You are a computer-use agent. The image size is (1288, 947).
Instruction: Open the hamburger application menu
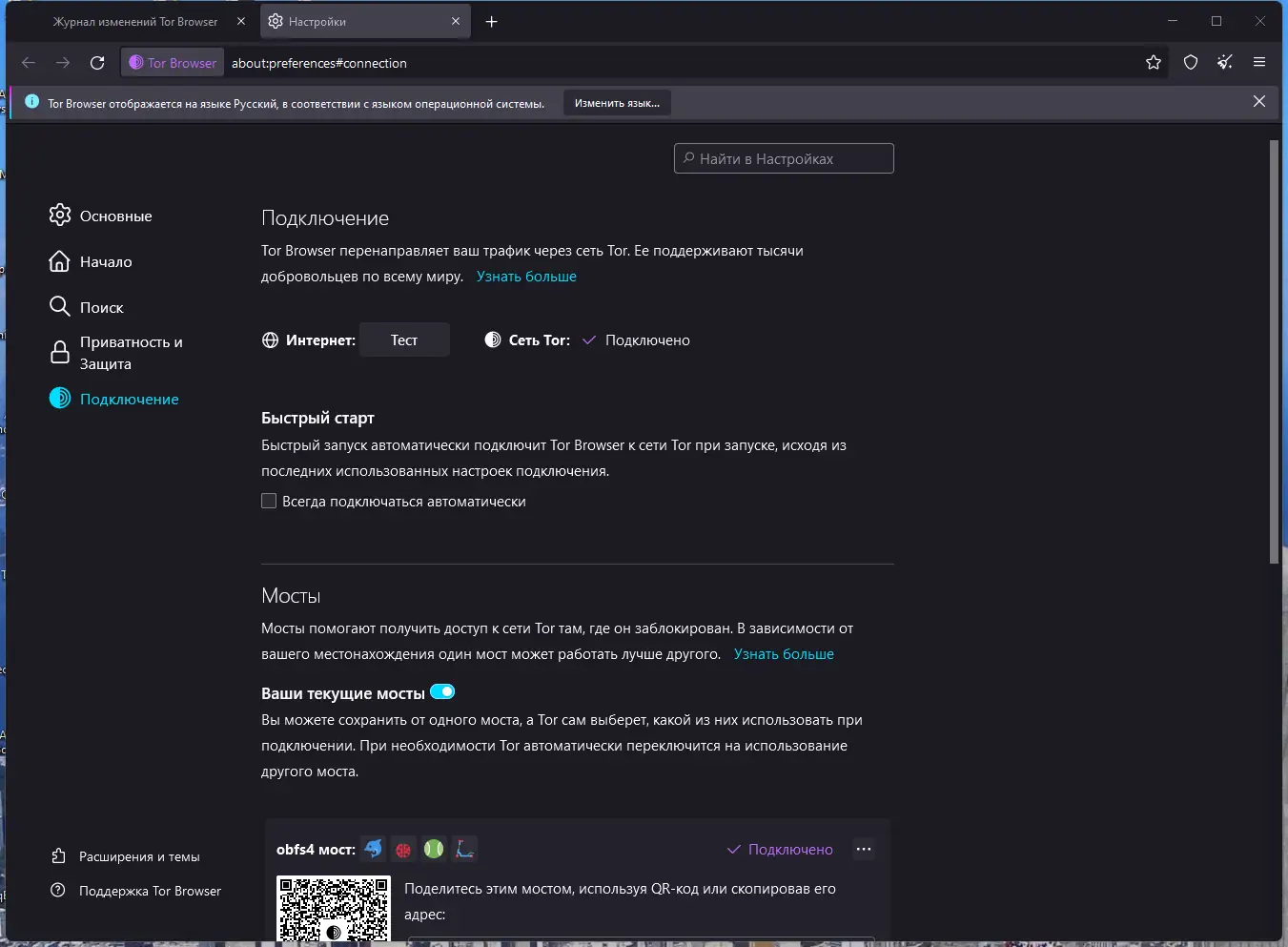click(x=1259, y=63)
